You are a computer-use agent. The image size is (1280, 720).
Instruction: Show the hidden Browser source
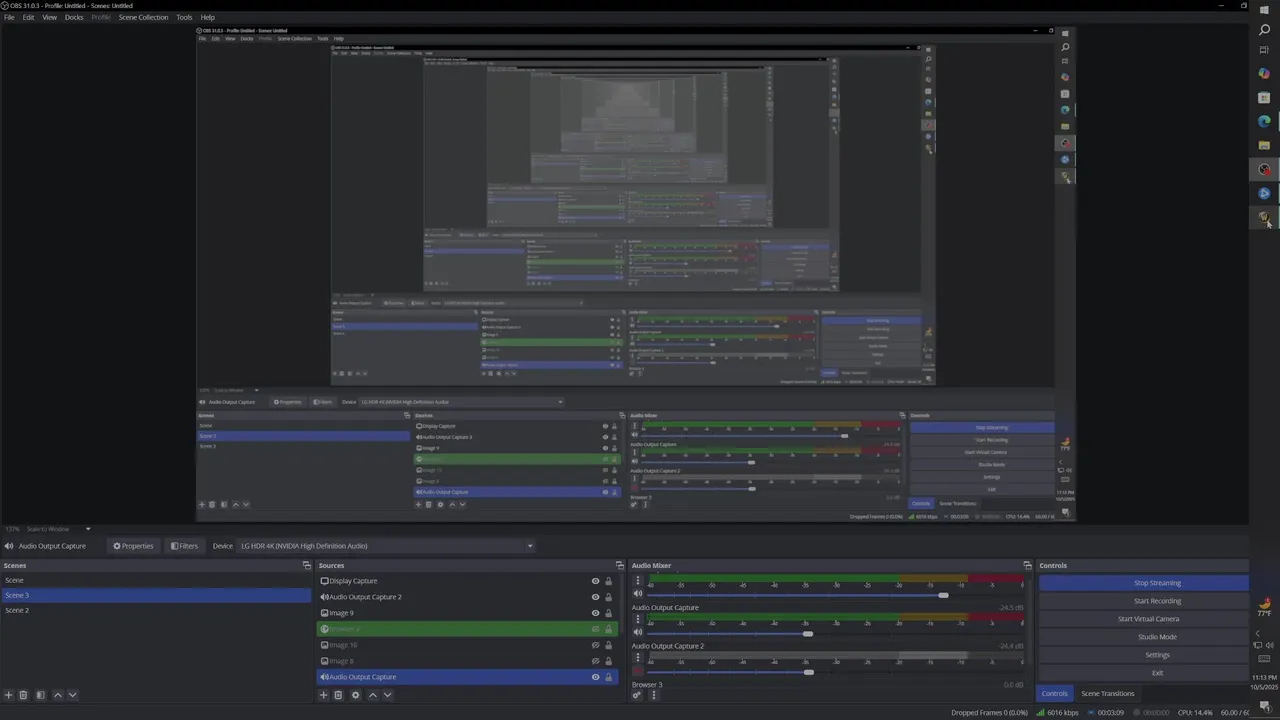595,629
